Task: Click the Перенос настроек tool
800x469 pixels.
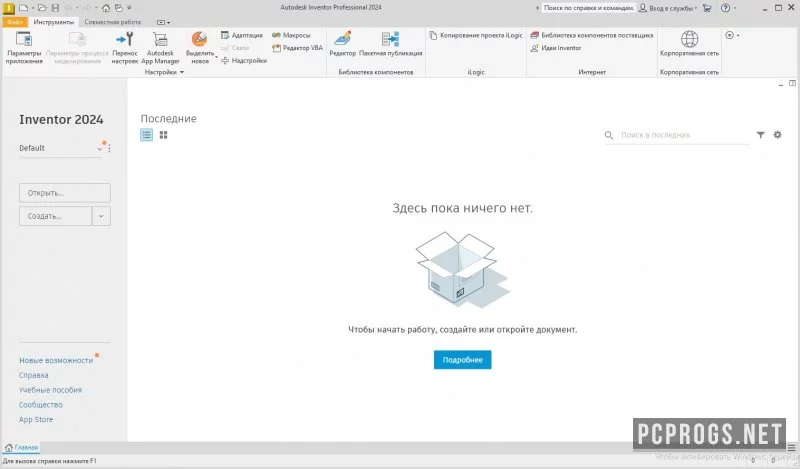Action: click(x=125, y=47)
